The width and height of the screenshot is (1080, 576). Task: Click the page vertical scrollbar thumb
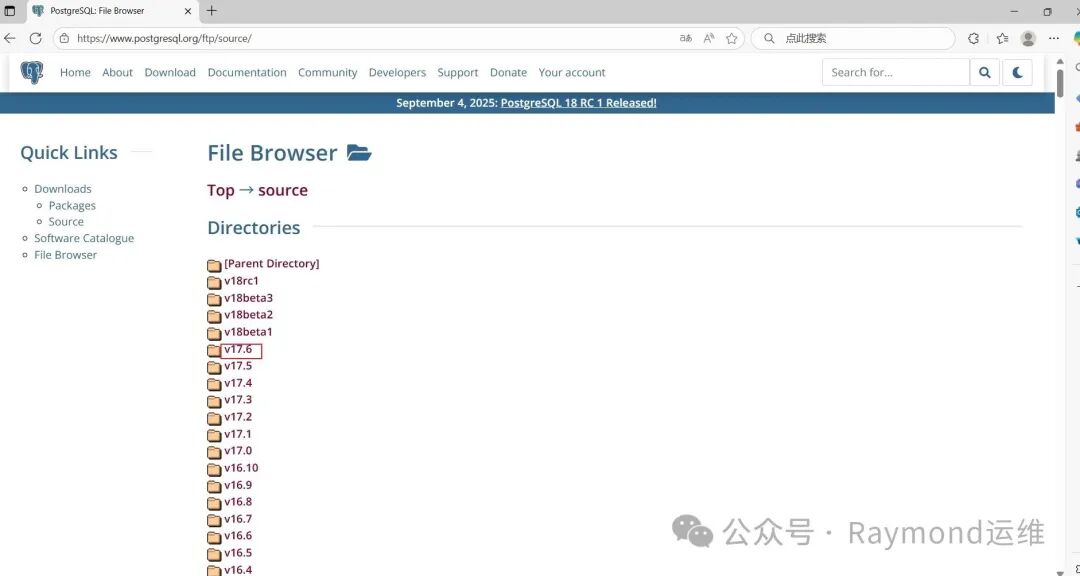(x=1061, y=83)
